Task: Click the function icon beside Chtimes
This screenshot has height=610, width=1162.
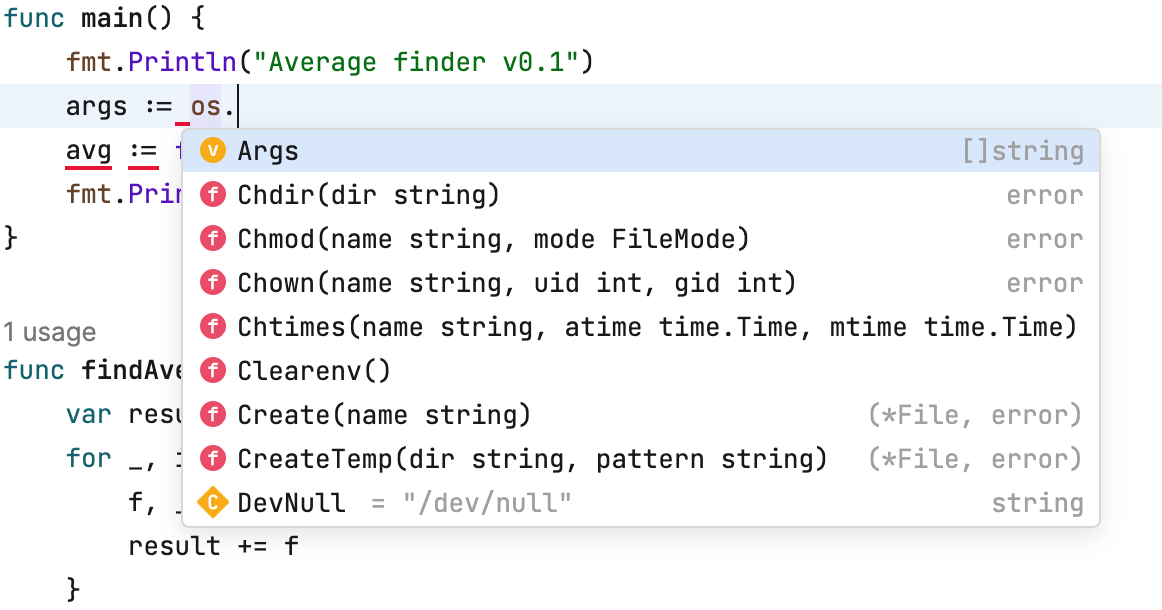Action: coord(212,327)
